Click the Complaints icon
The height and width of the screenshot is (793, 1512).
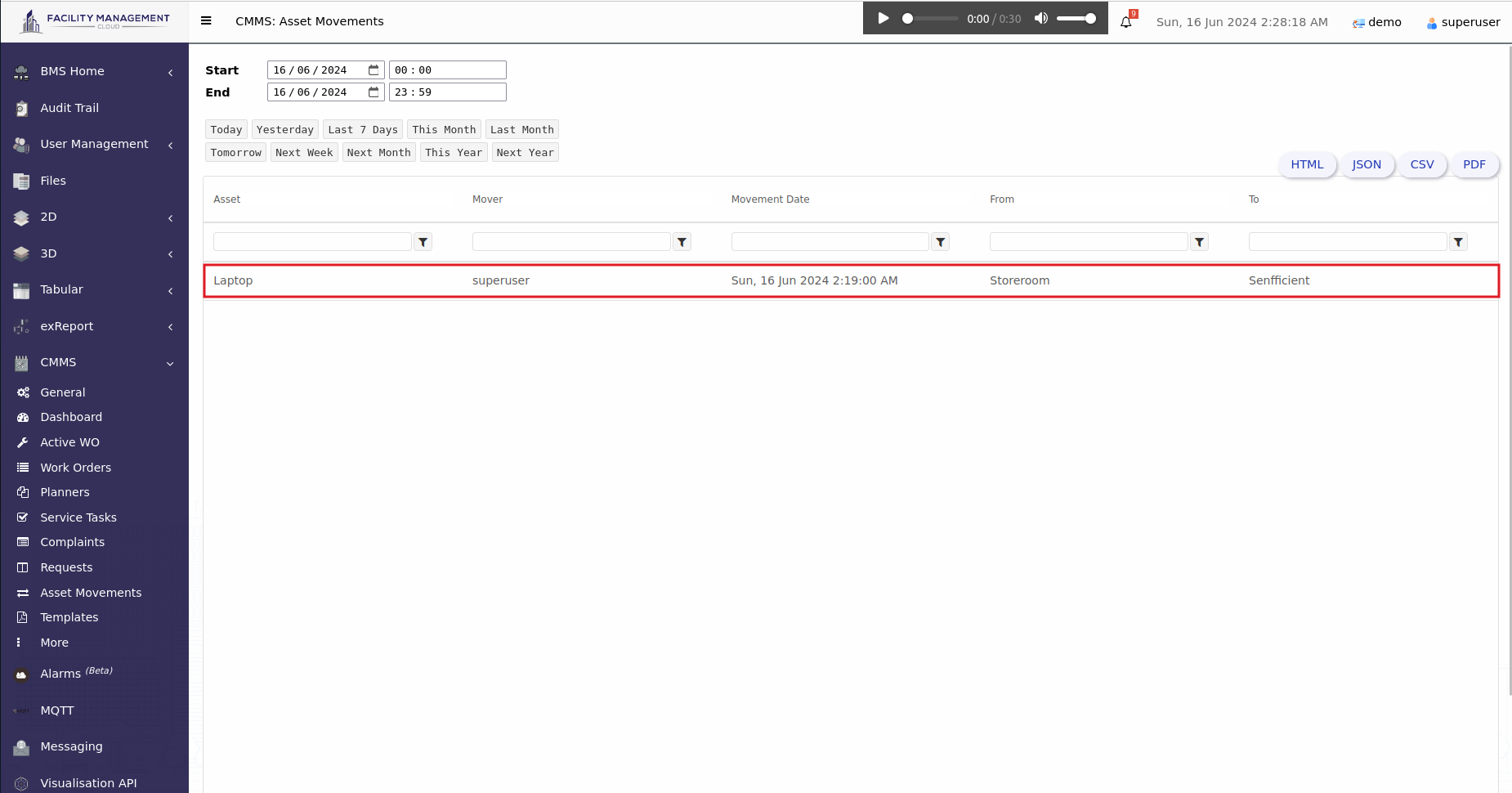click(23, 542)
